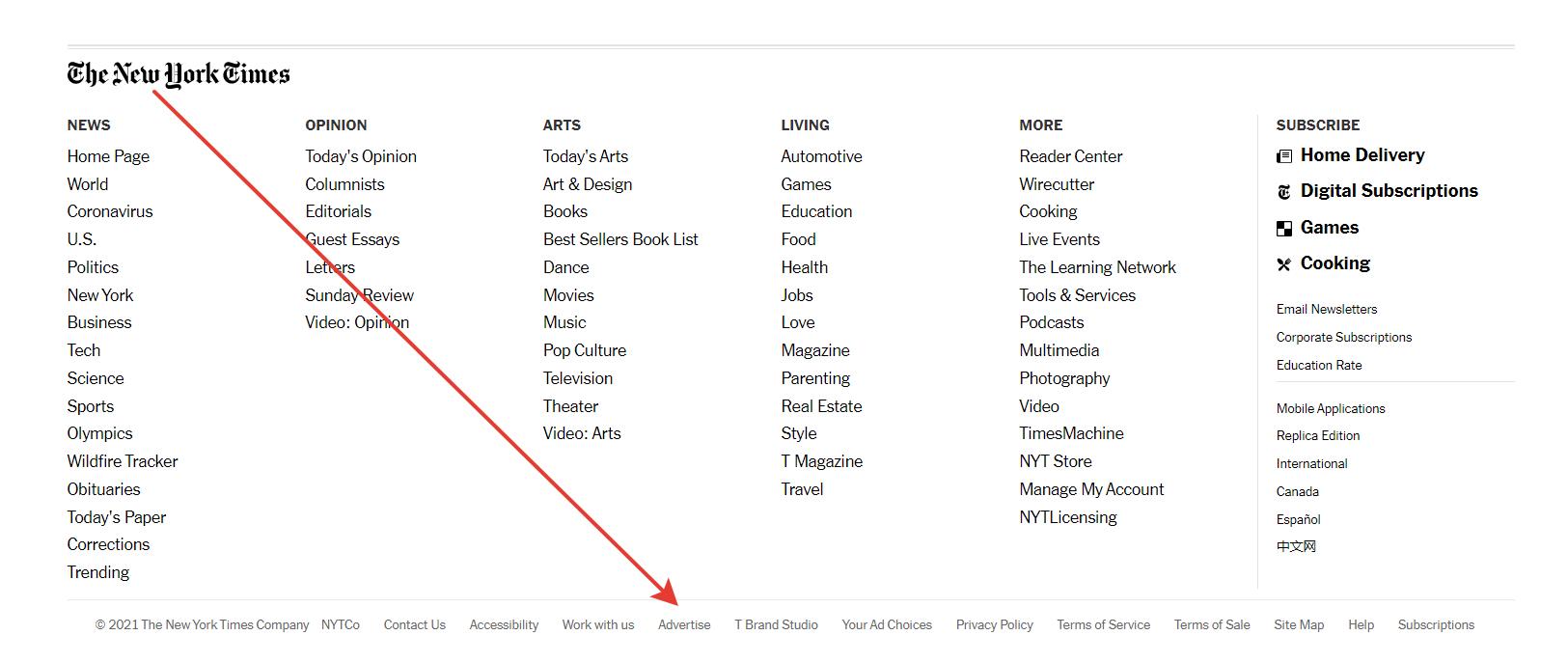The image size is (1568, 663).
Task: Open NYTLicensing
Action: pos(1068,517)
